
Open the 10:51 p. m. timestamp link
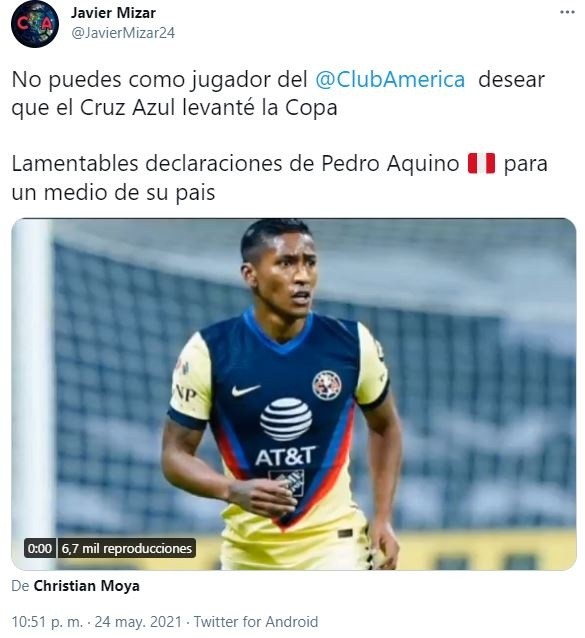(47, 622)
